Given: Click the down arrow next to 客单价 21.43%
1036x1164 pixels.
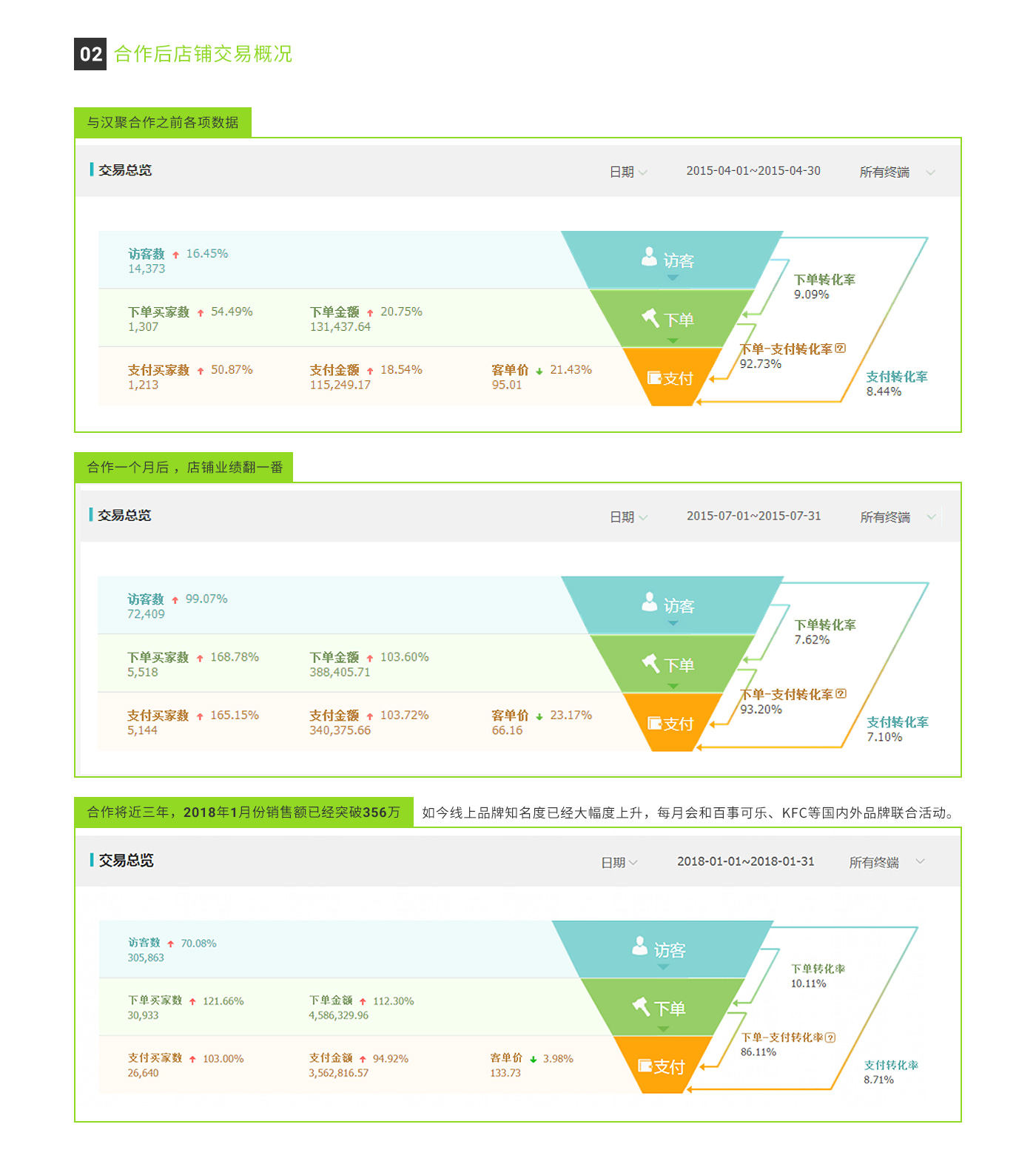Looking at the screenshot, I should [x=539, y=371].
